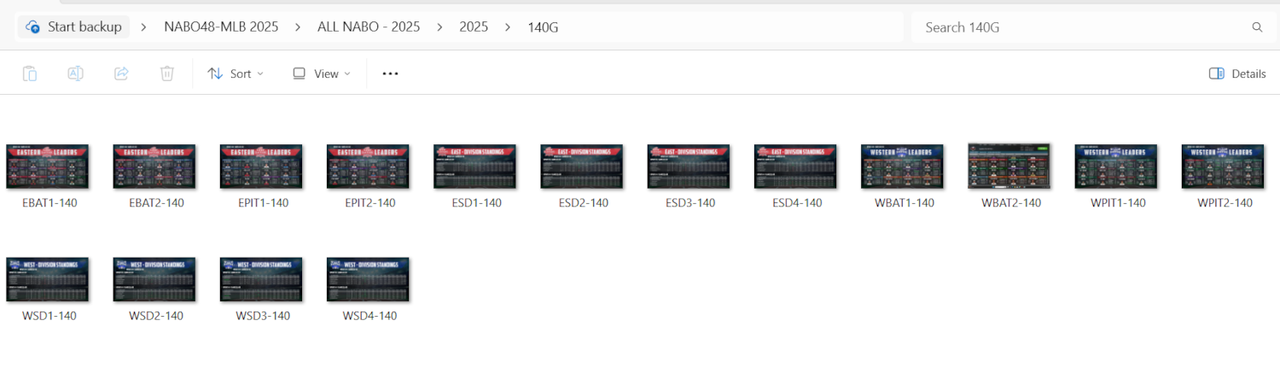
Task: Select the ESD4-140 image thumbnail
Action: pos(795,166)
